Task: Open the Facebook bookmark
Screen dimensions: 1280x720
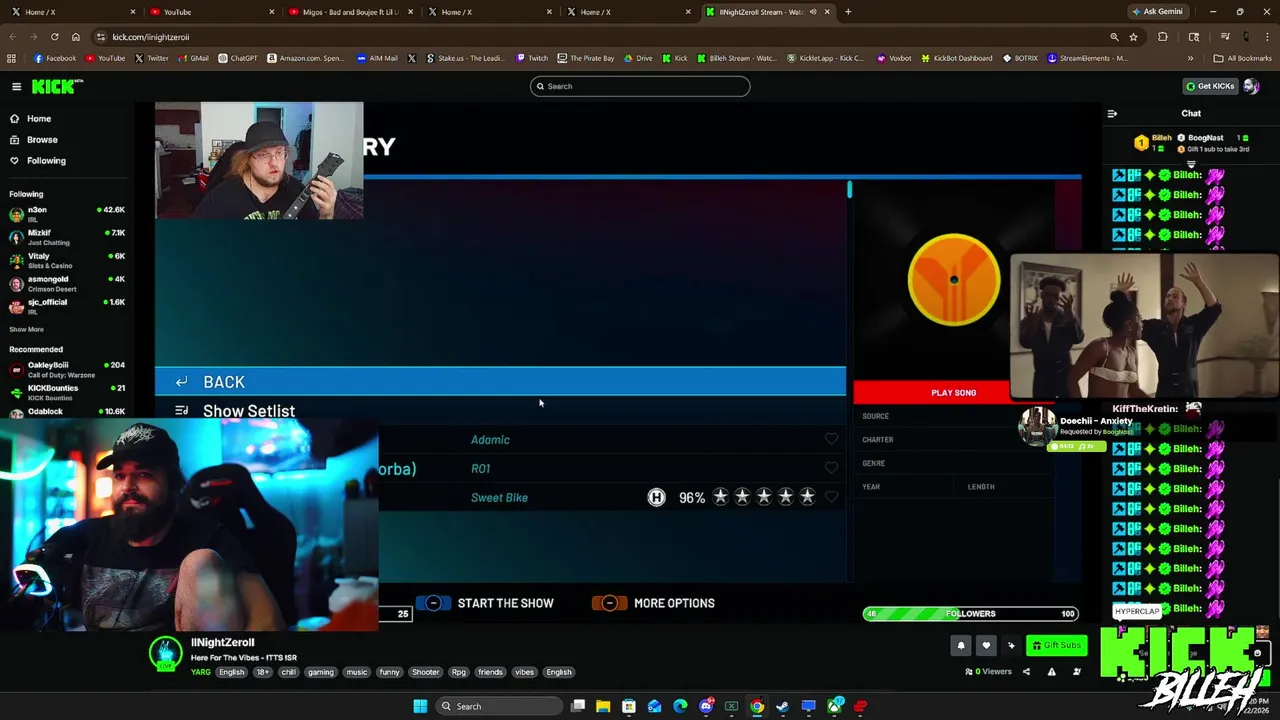Action: 54,58
